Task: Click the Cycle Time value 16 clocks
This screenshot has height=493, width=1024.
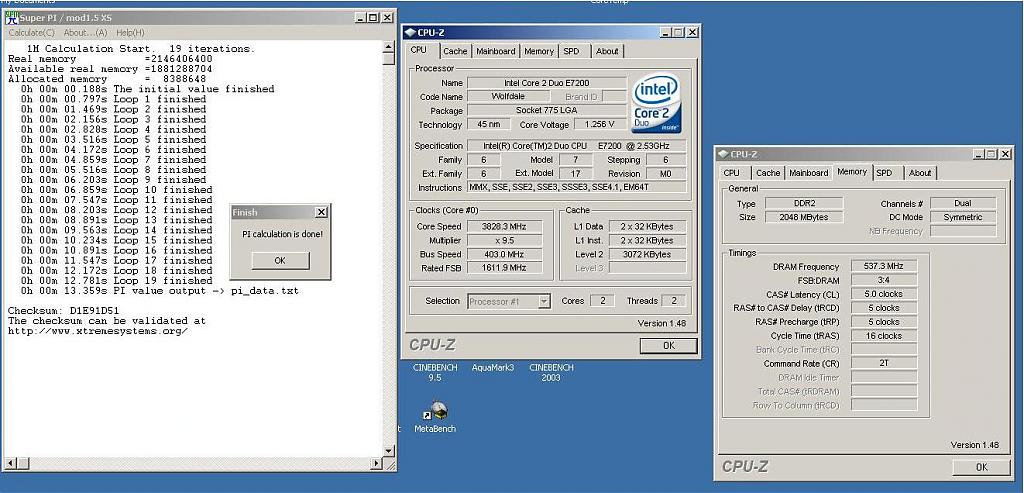Action: click(884, 336)
